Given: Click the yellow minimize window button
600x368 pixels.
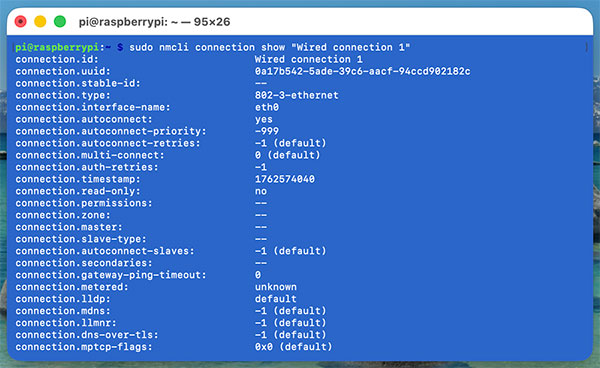Looking at the screenshot, I should click(x=40, y=21).
